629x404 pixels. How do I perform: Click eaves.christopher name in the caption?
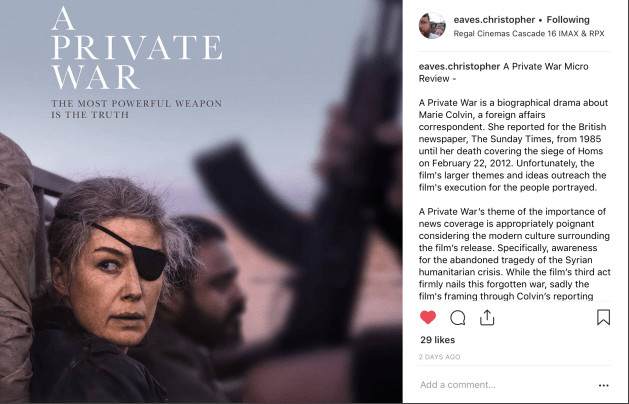point(459,67)
